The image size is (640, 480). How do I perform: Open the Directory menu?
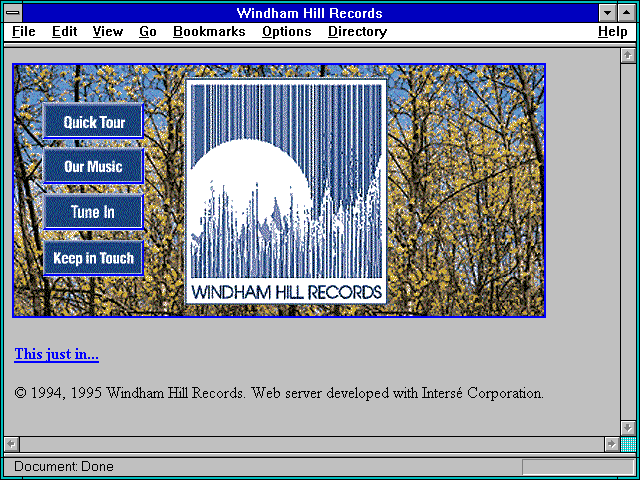tap(358, 32)
